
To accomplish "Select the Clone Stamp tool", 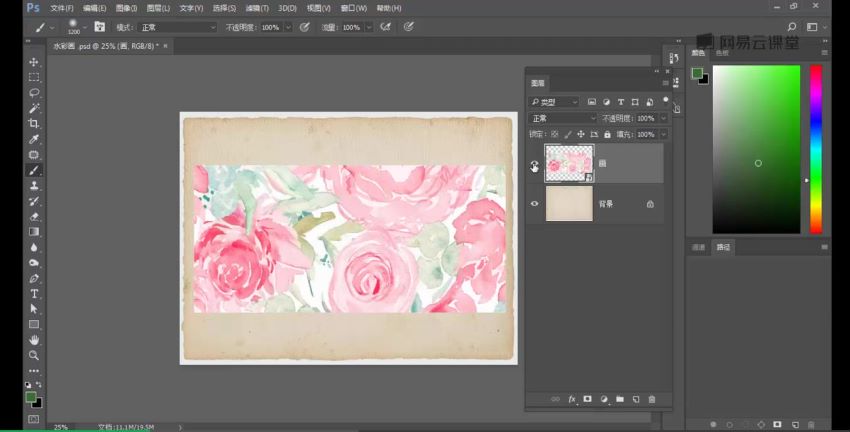I will click(34, 185).
